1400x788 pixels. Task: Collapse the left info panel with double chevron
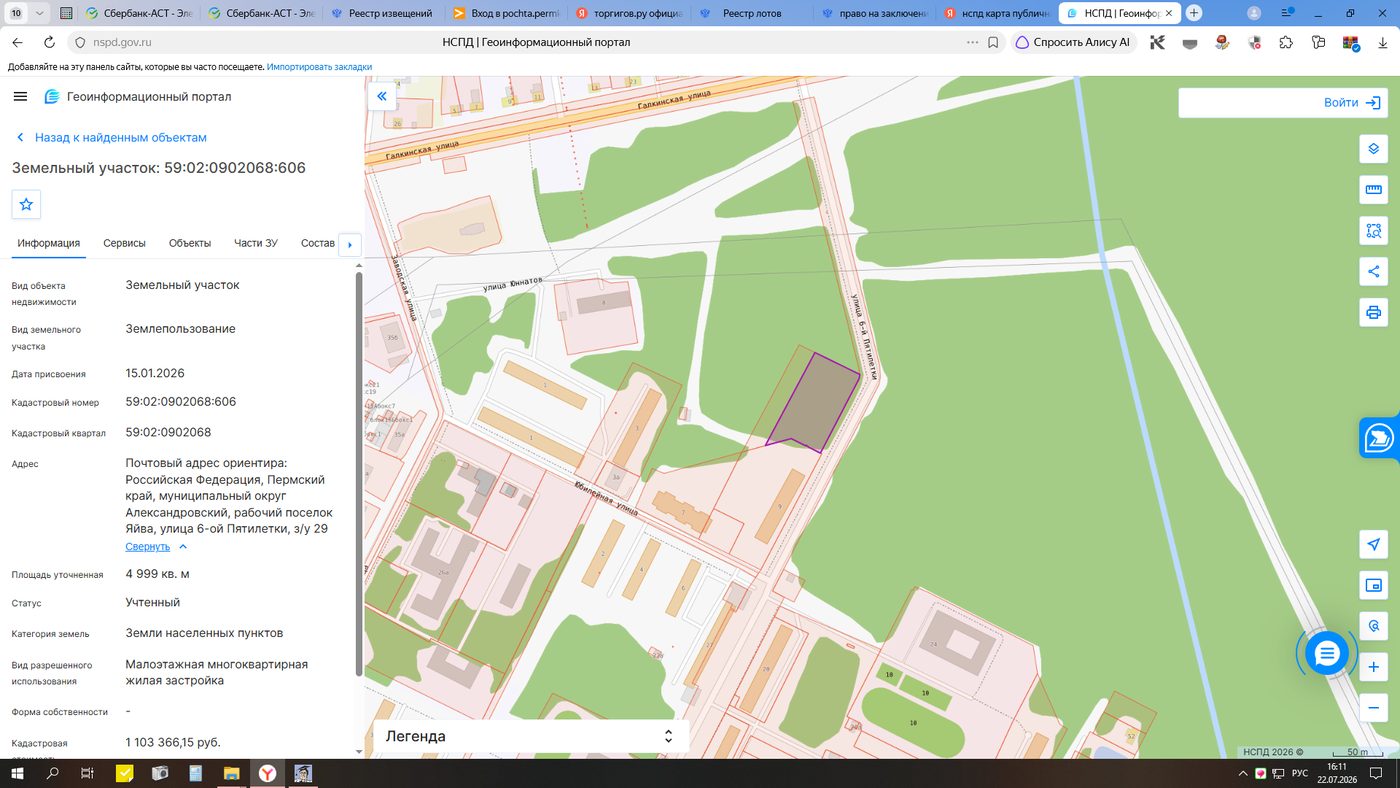(382, 96)
